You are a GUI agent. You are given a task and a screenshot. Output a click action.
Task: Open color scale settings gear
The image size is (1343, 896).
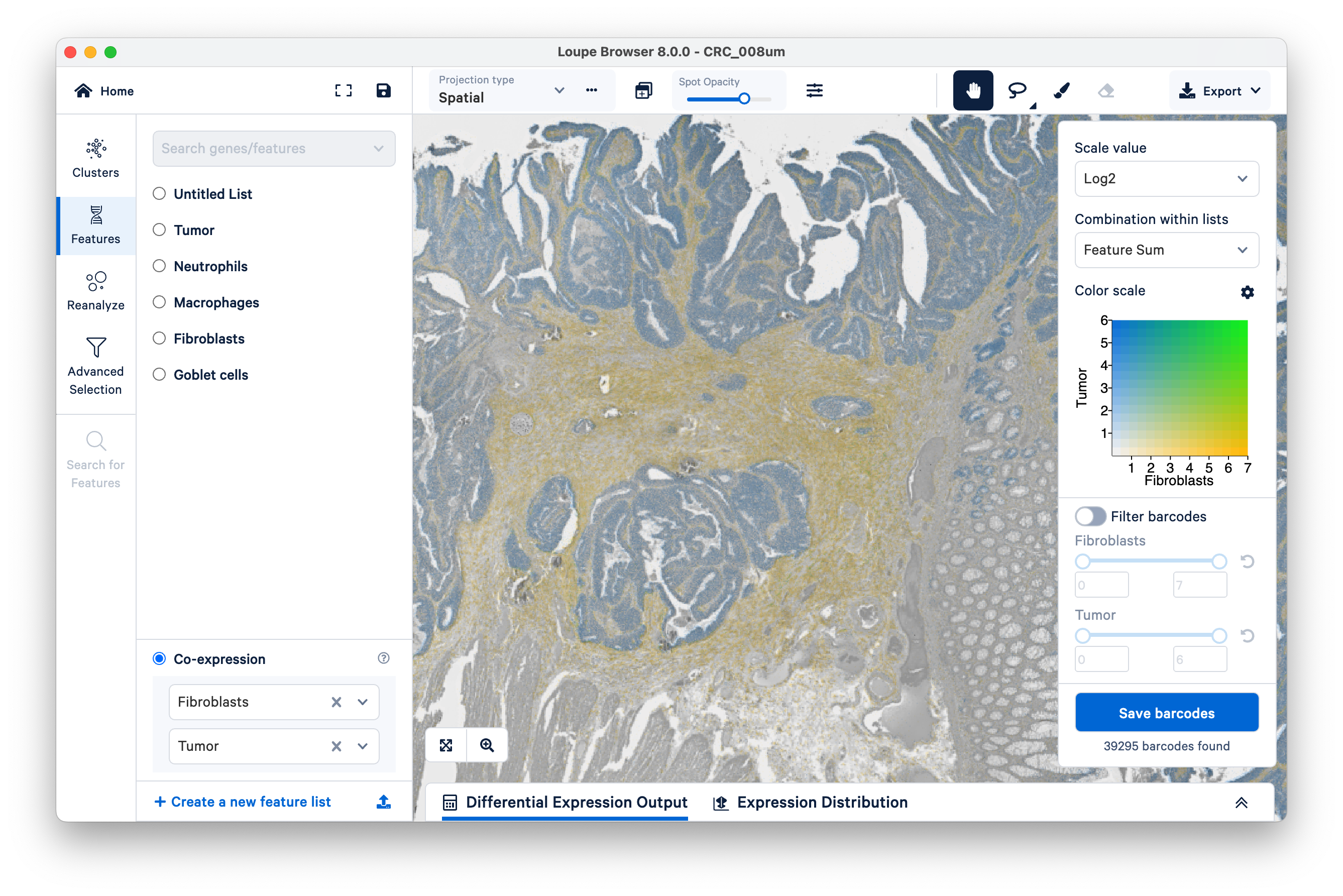[1247, 292]
